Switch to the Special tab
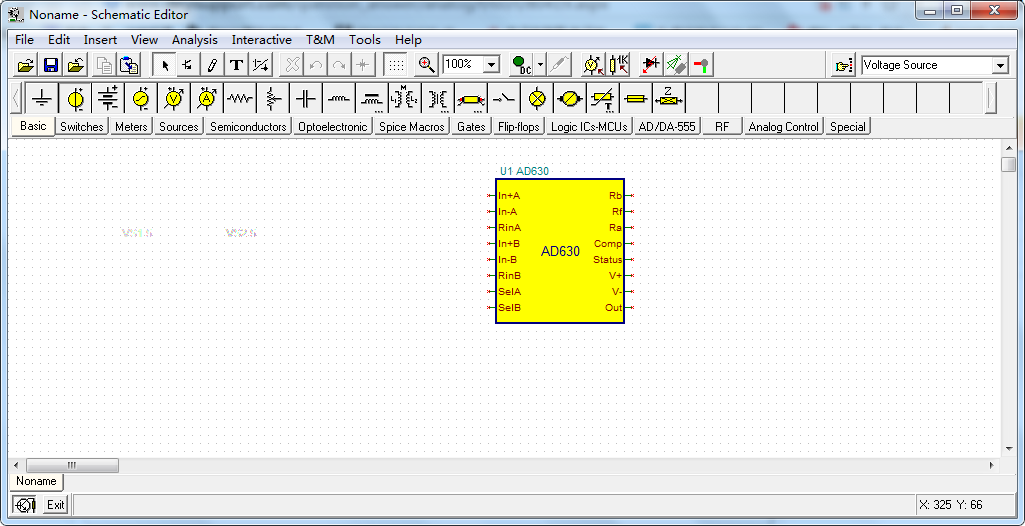 848,127
